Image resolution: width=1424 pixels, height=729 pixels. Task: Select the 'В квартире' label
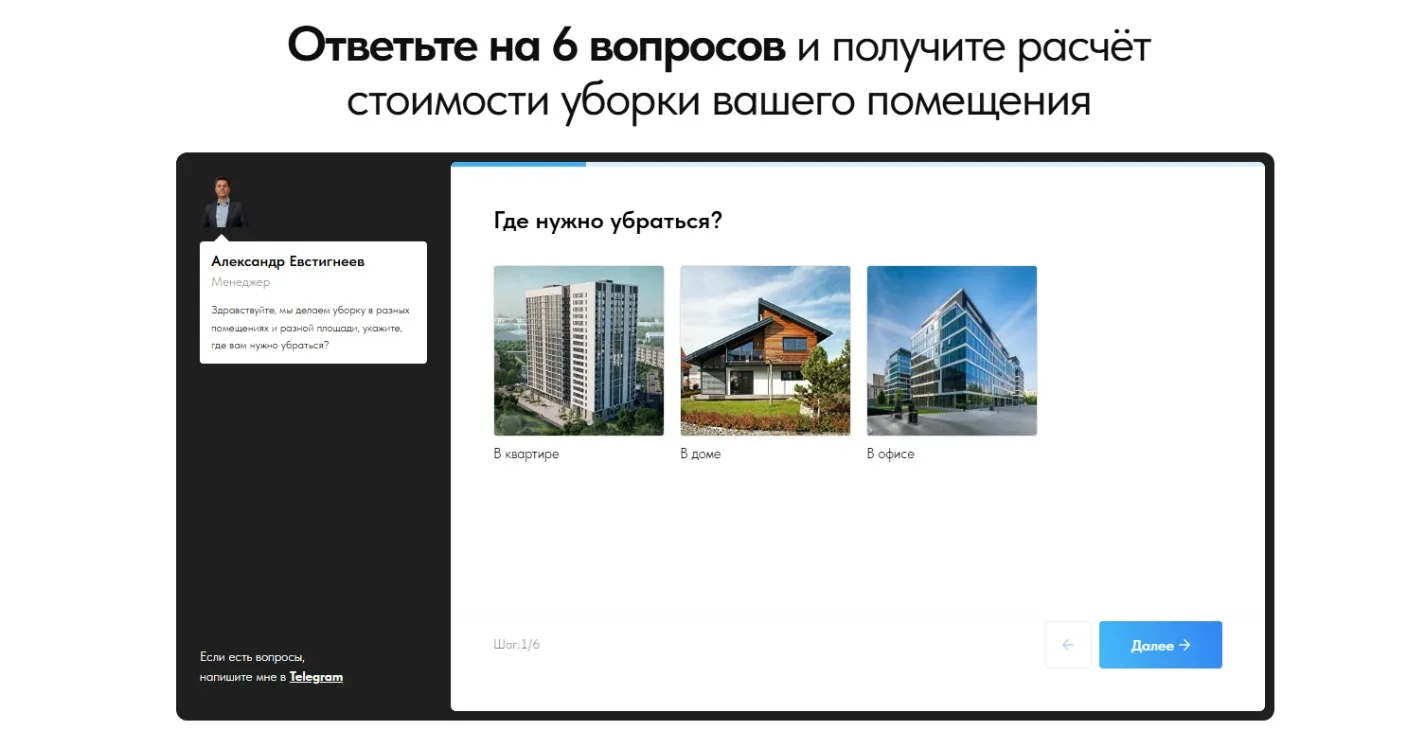click(x=526, y=454)
